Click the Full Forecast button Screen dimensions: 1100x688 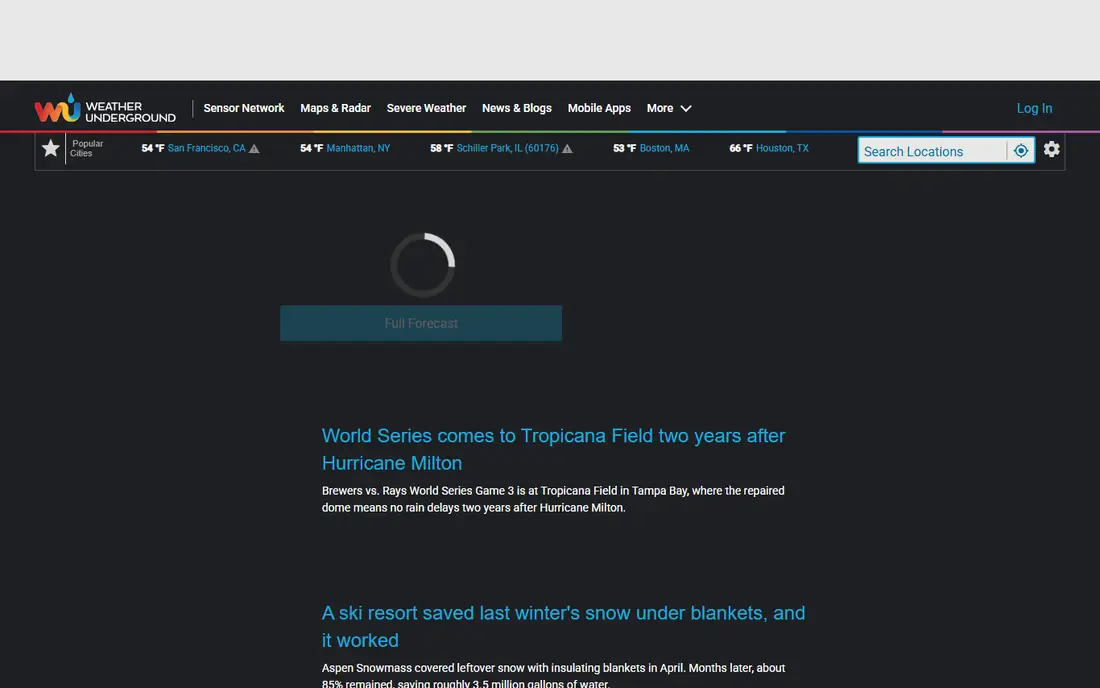(421, 323)
